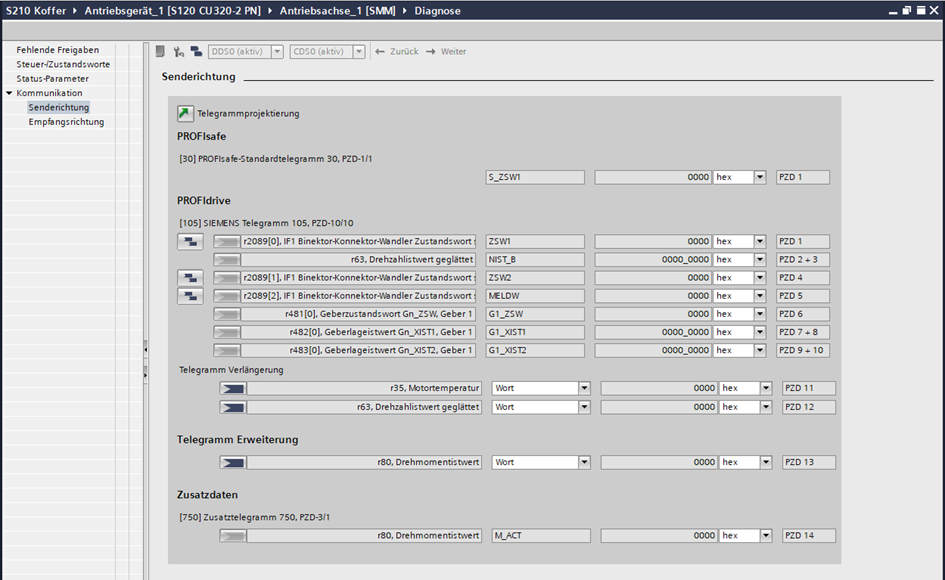Viewport: 945px width, 580px height.
Task: Click the connector icon for r35 Motortemperatur
Action: tap(232, 388)
